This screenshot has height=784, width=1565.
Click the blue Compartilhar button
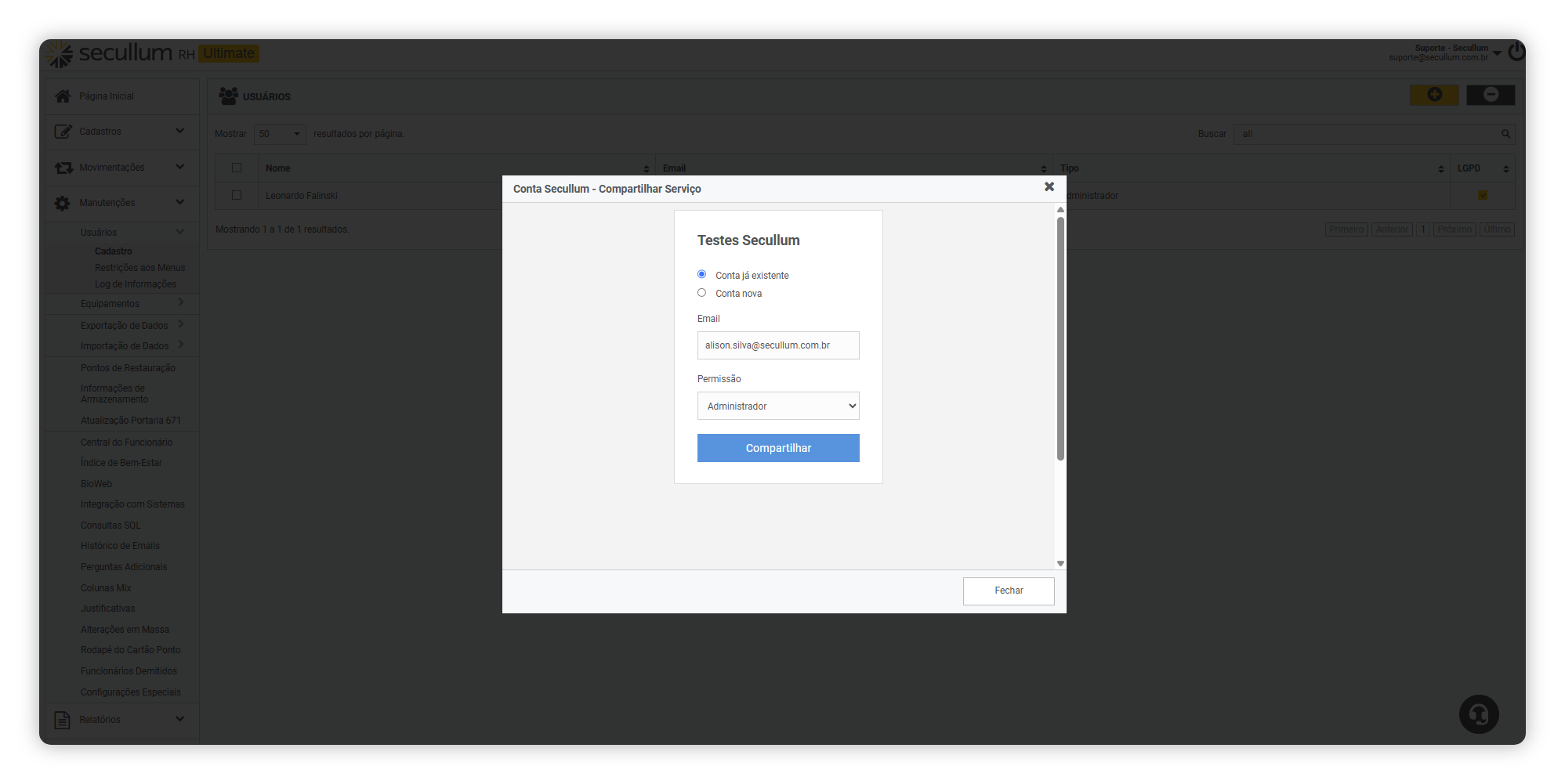click(x=778, y=448)
